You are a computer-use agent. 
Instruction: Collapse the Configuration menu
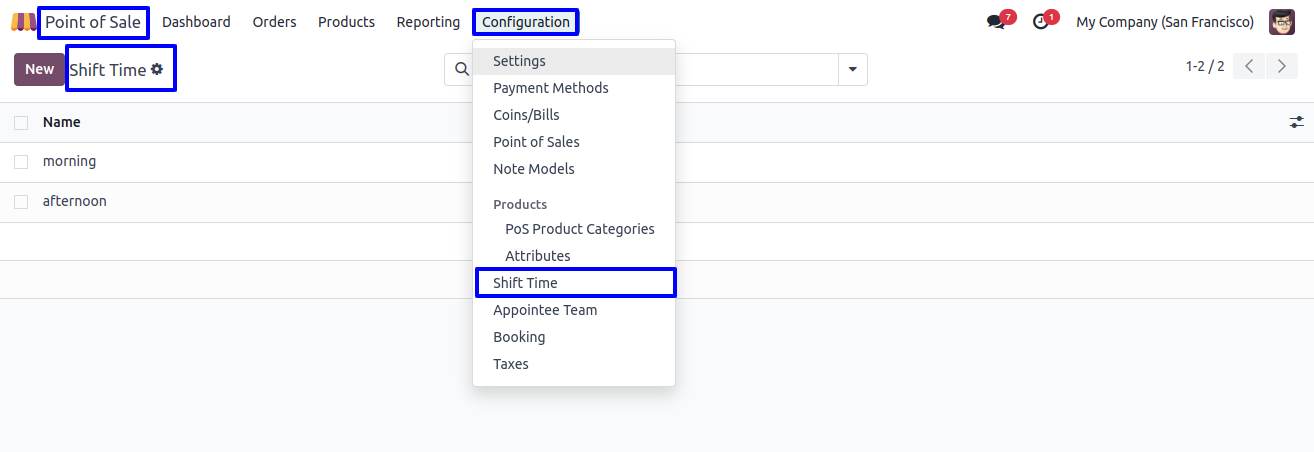[525, 22]
